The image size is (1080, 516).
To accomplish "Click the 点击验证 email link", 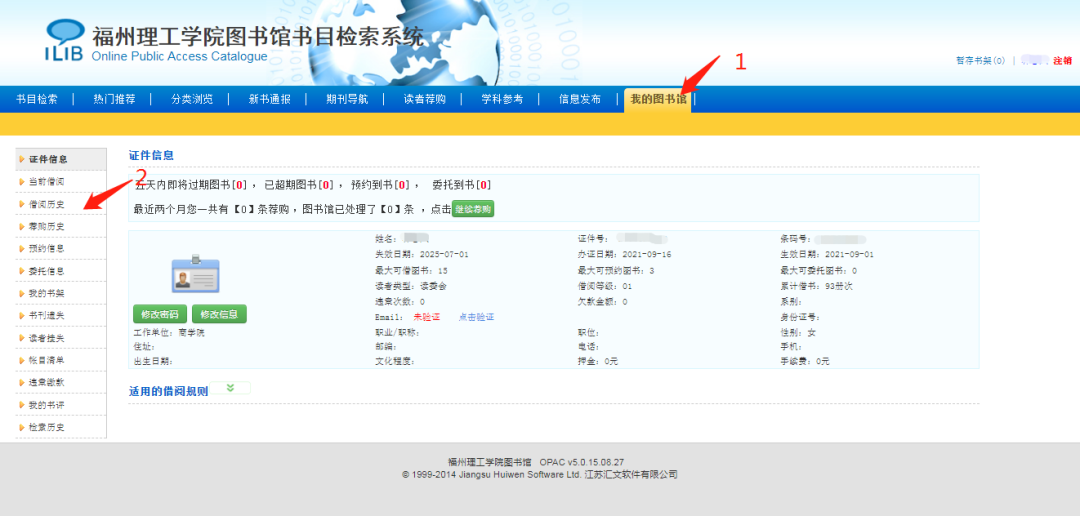I will point(477,317).
